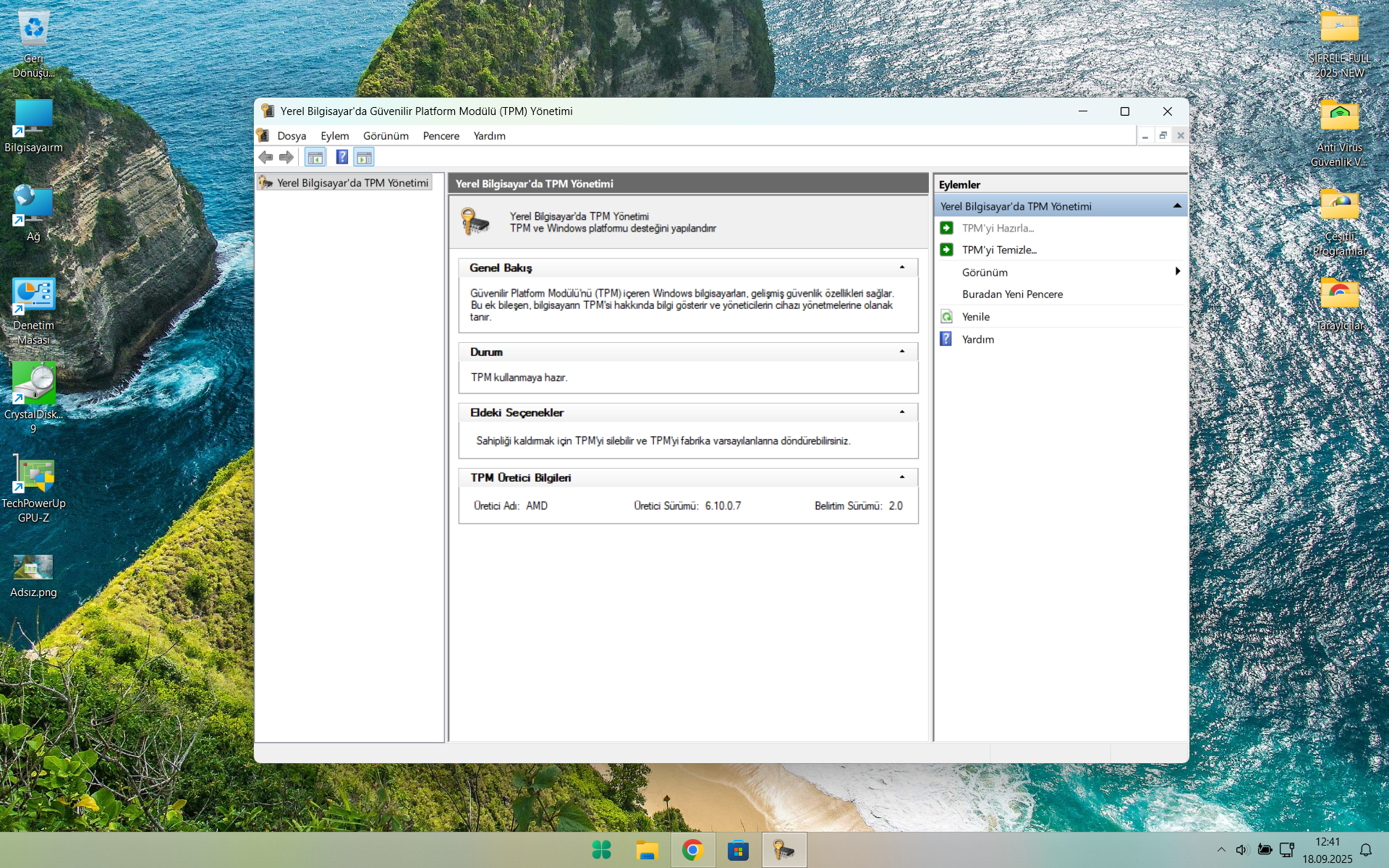The width and height of the screenshot is (1389, 868).
Task: Open the Yardım menu in menu bar
Action: click(x=490, y=136)
